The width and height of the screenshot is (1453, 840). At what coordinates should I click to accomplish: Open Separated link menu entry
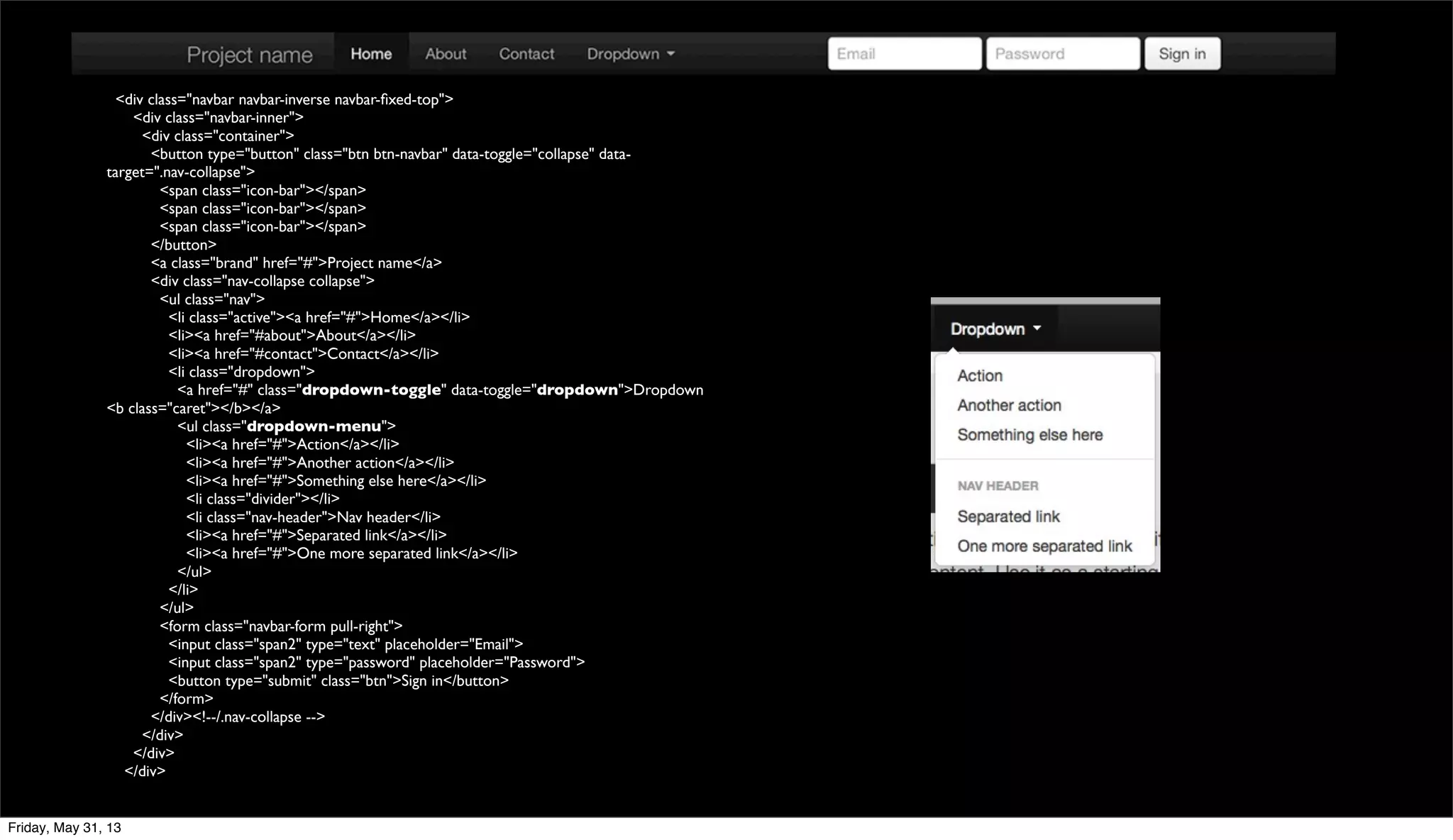tap(1008, 516)
